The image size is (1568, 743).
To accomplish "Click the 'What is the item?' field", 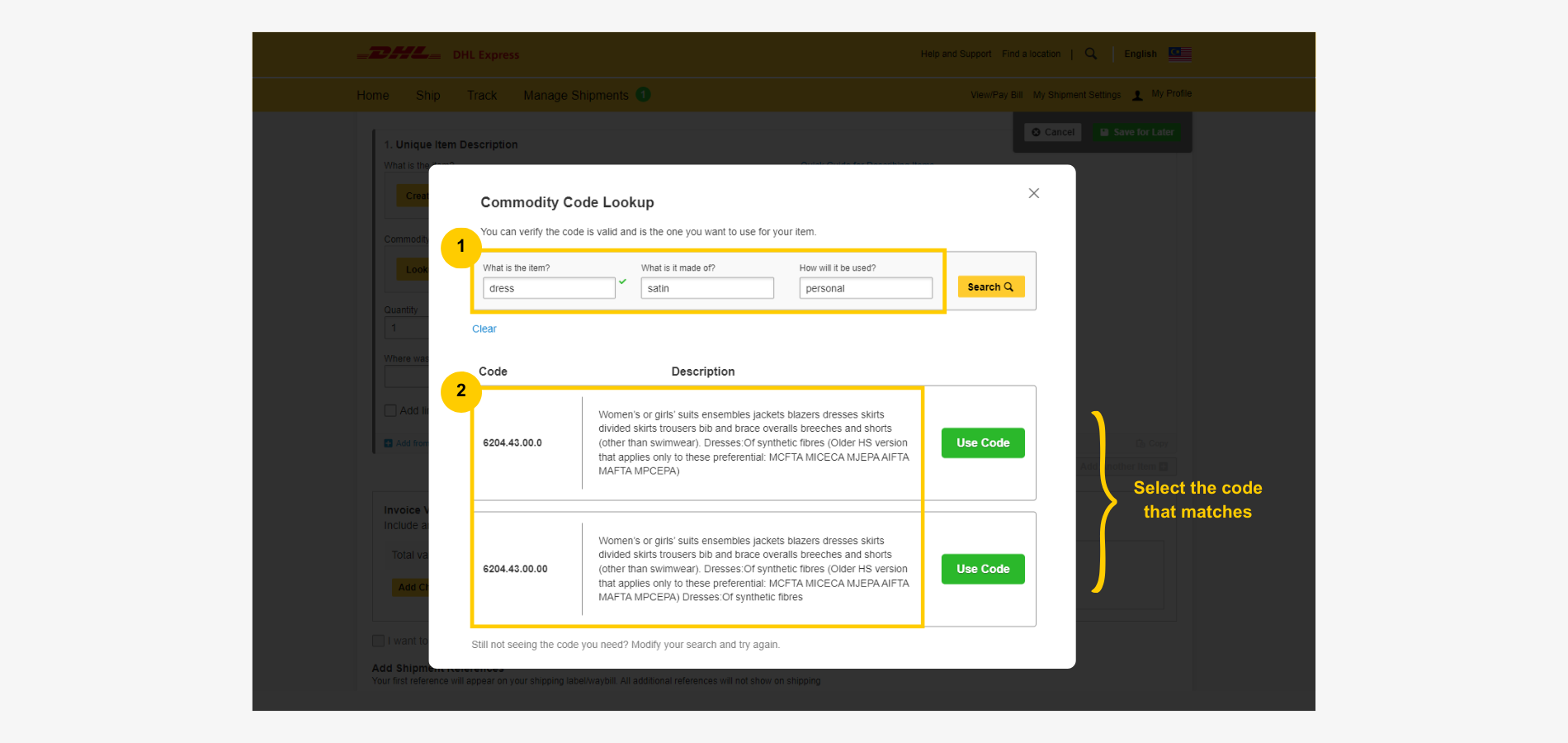I will (548, 288).
